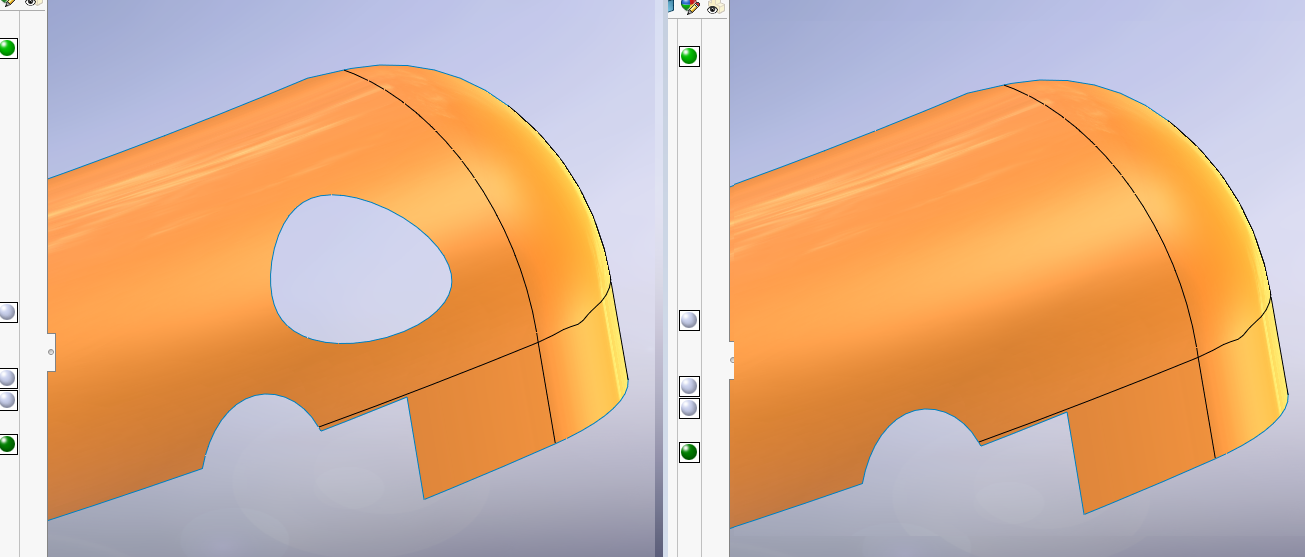Click the appearance color-wheel icon in right panel
This screenshot has width=1305, height=557.
(x=689, y=6)
